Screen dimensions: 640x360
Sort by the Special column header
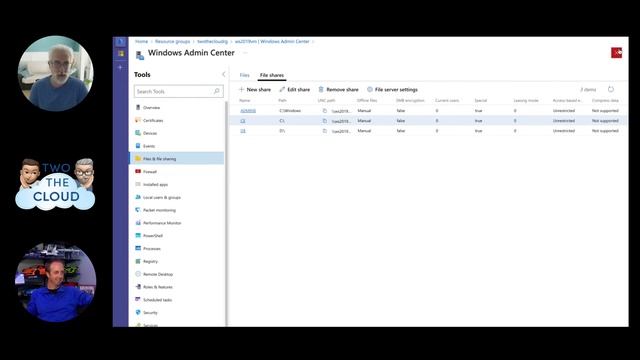[480, 100]
